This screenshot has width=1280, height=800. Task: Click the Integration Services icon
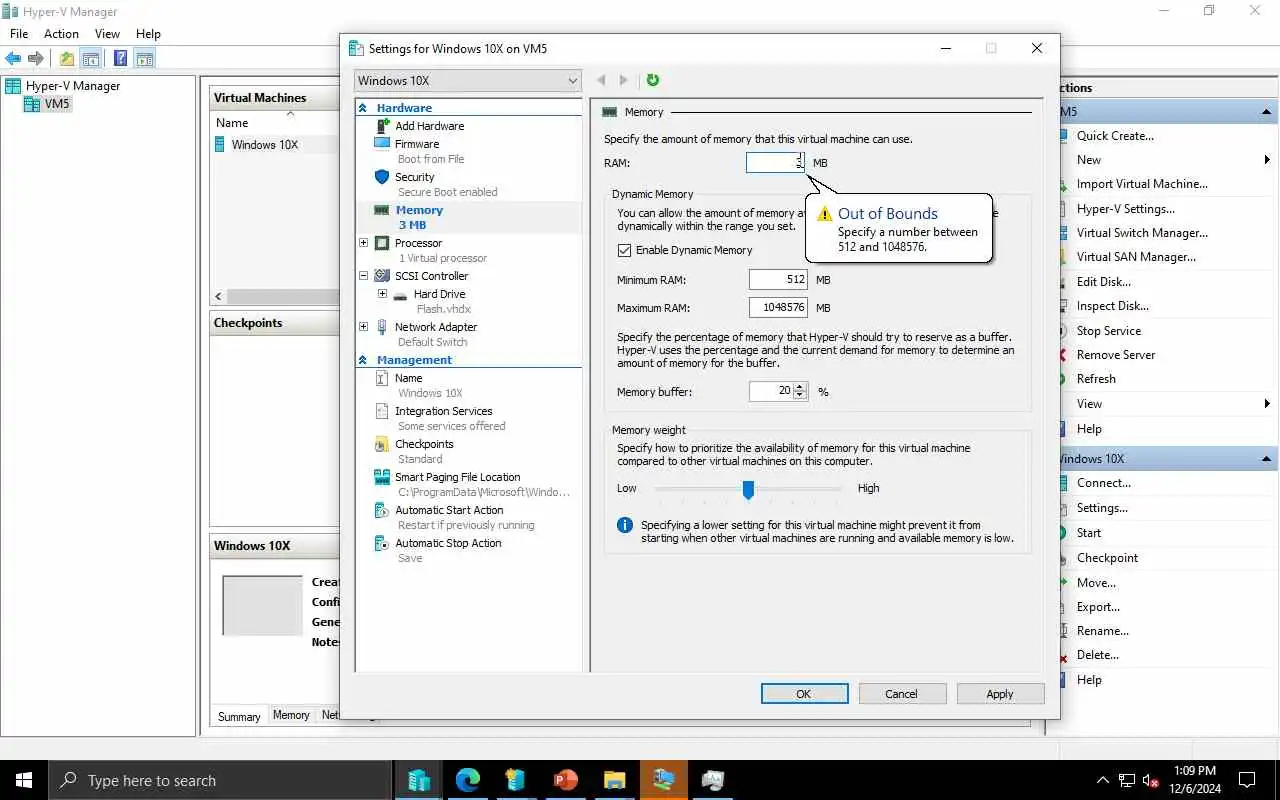coord(382,411)
